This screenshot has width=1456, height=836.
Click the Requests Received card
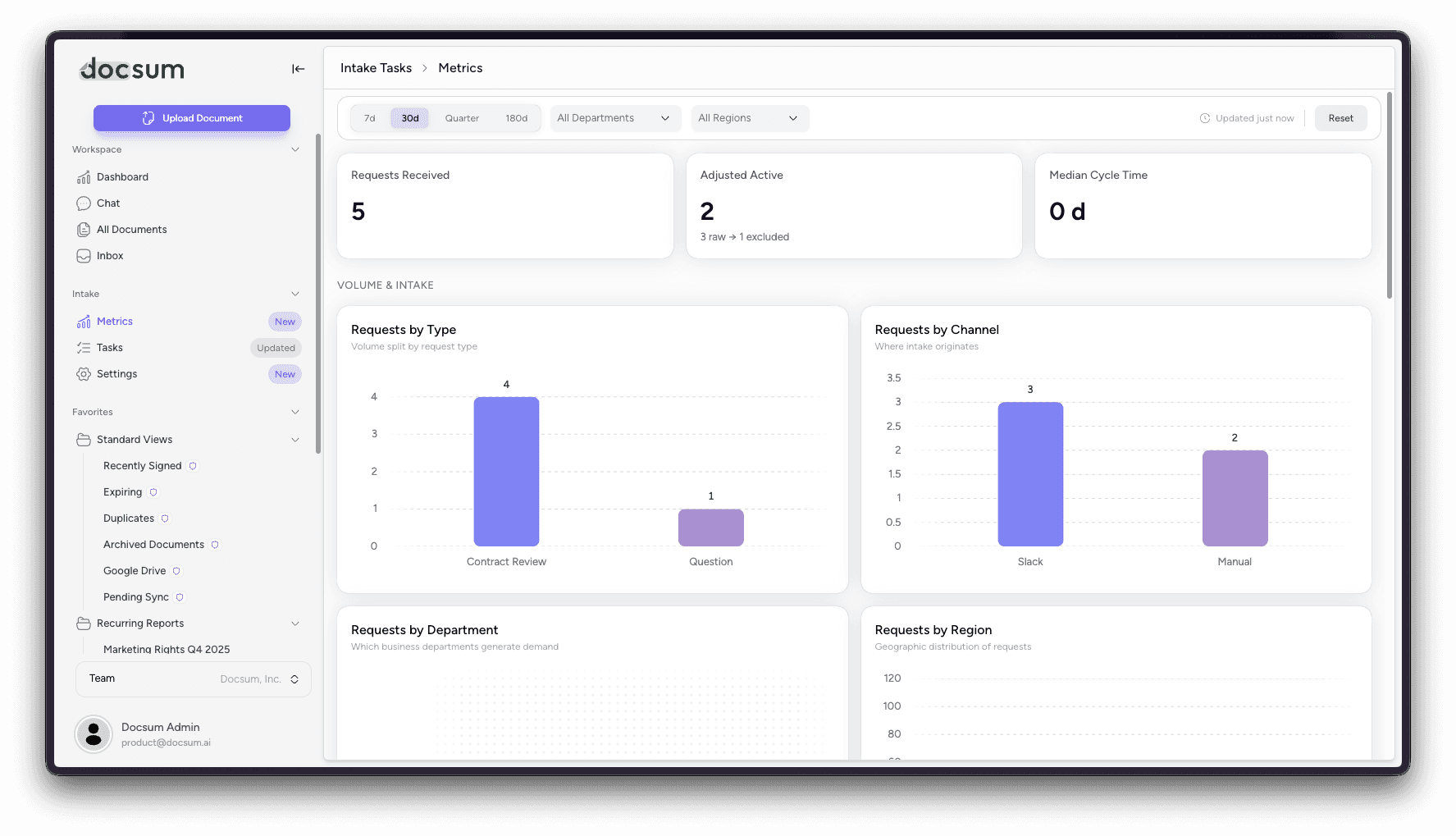point(505,206)
